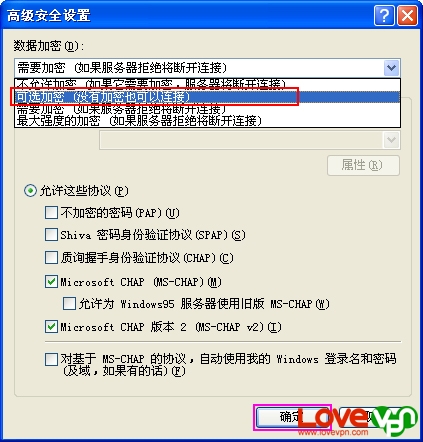Confirm settings with 确定 button
The width and height of the screenshot is (423, 442).
[292, 417]
